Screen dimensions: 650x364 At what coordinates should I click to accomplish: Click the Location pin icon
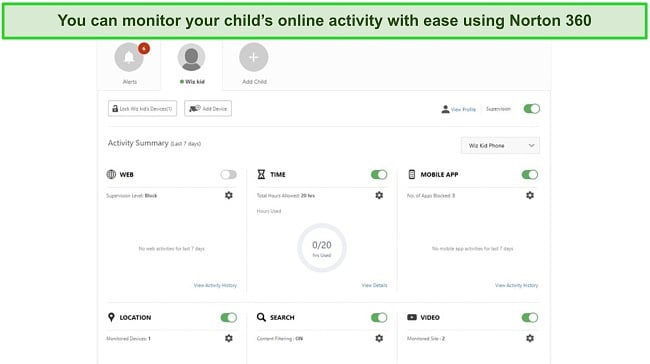point(111,317)
